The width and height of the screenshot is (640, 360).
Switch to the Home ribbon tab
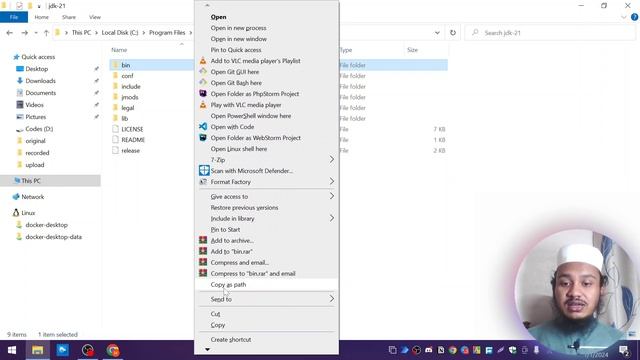[x=41, y=17]
